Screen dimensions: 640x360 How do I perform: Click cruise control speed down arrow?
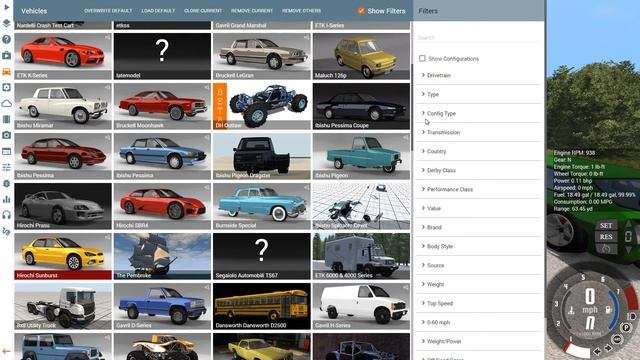pyautogui.click(x=629, y=249)
